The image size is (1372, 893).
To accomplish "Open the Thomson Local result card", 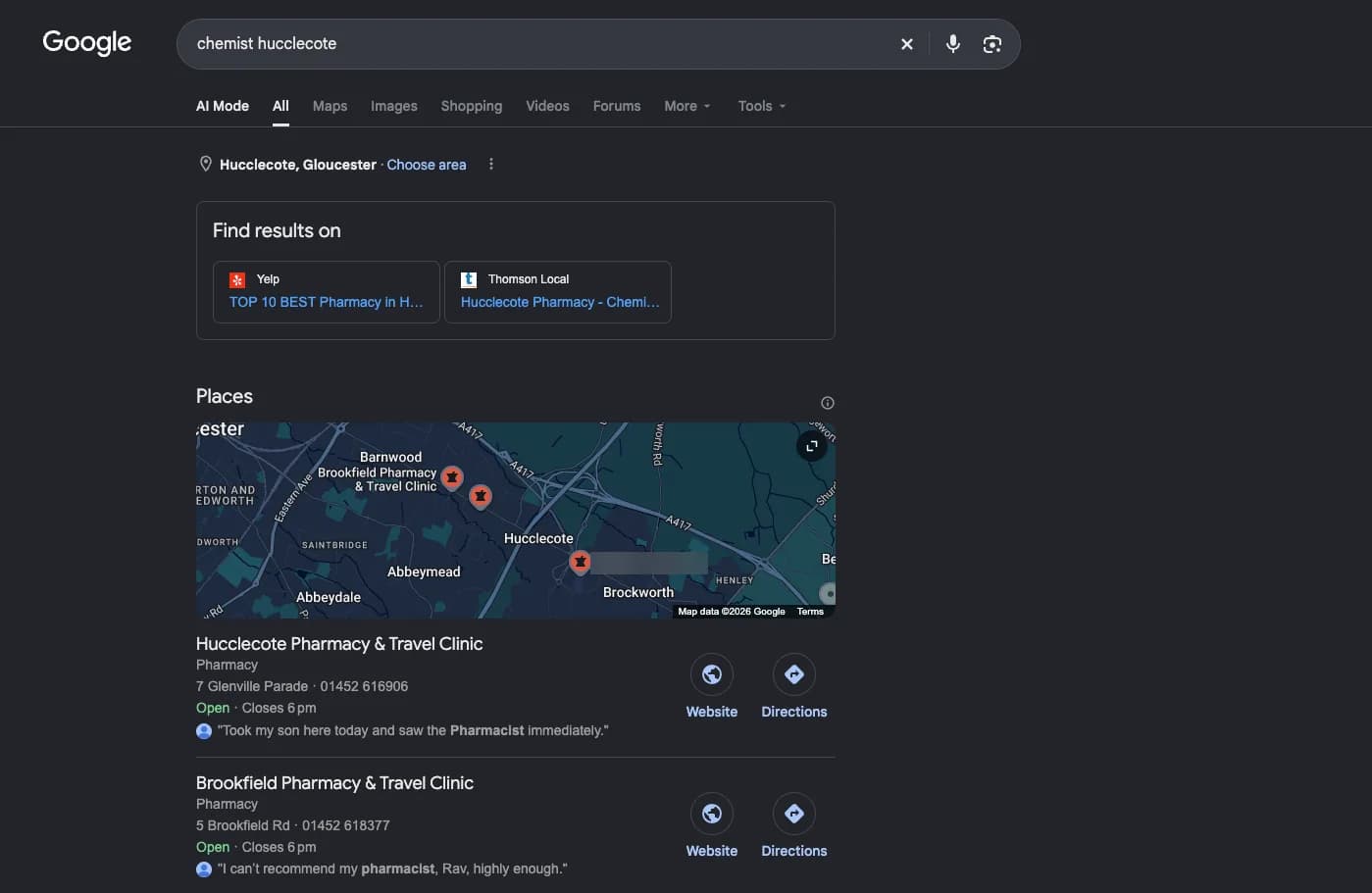I will click(558, 291).
